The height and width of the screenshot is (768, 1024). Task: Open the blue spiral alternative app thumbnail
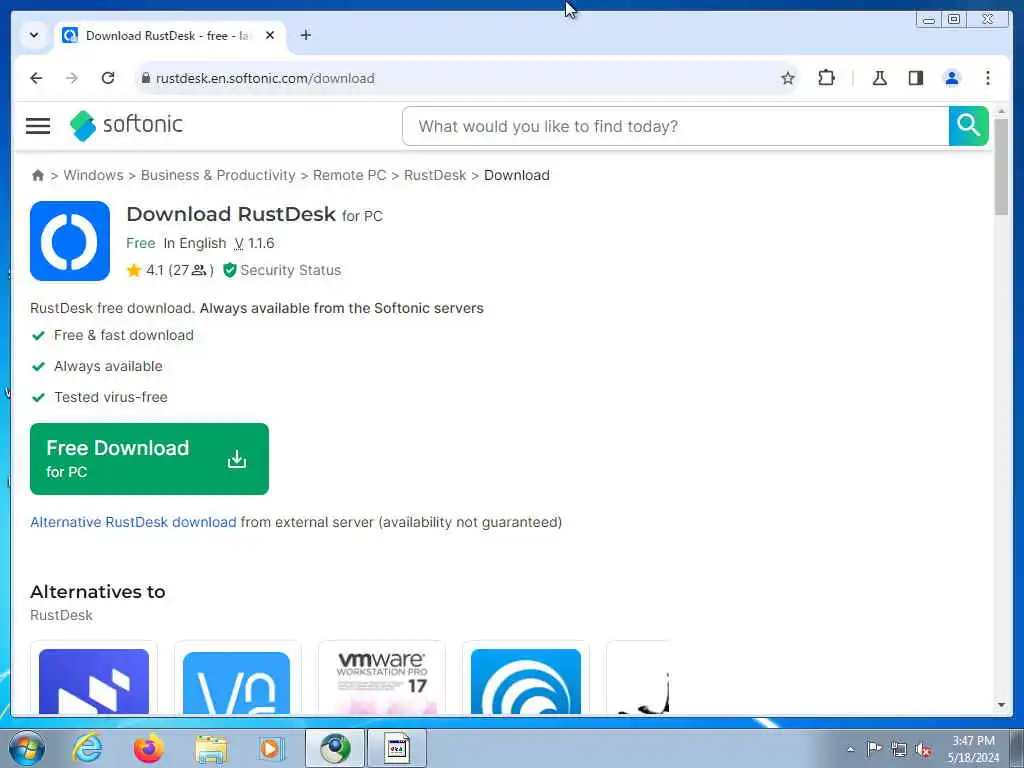pyautogui.click(x=526, y=681)
